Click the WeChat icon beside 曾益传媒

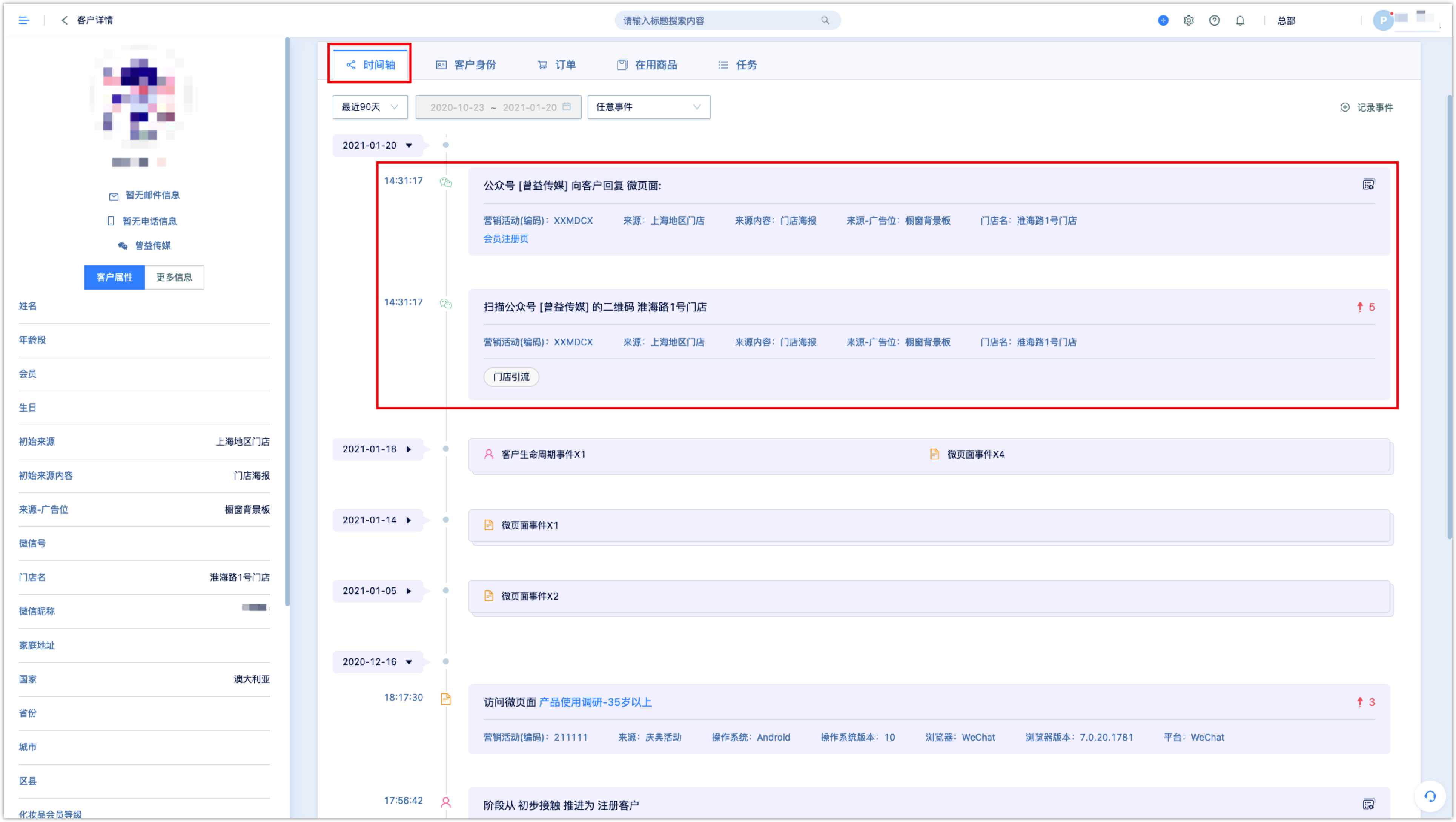[x=123, y=245]
